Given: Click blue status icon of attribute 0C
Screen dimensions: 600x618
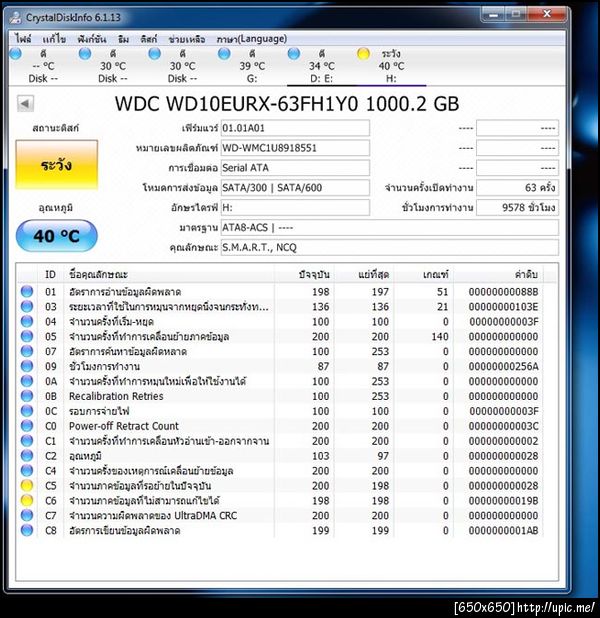Looking at the screenshot, I should click(x=27, y=411).
